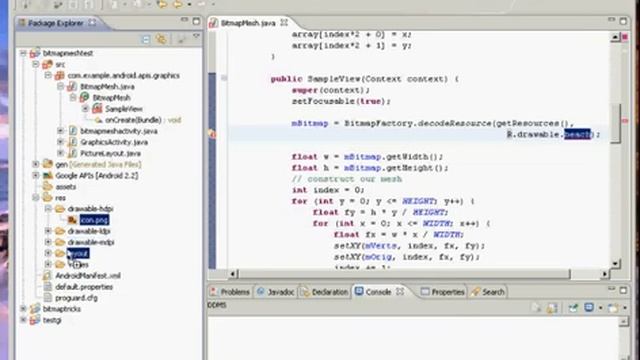The height and width of the screenshot is (360, 640).
Task: Select default.properties file
Action: pos(84,287)
